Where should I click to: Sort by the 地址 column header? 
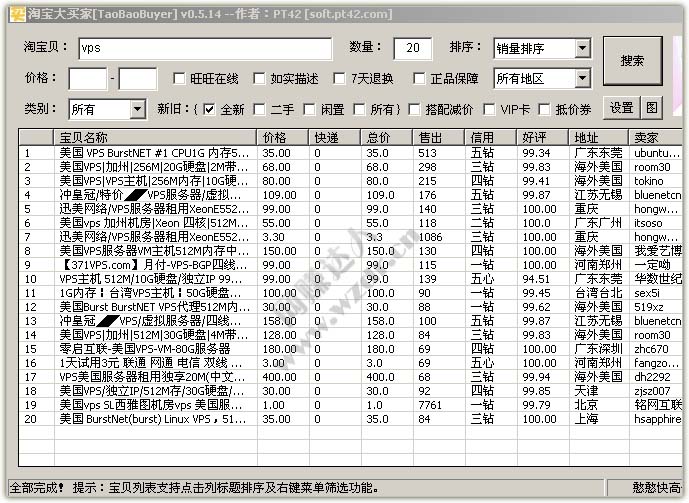pos(599,138)
